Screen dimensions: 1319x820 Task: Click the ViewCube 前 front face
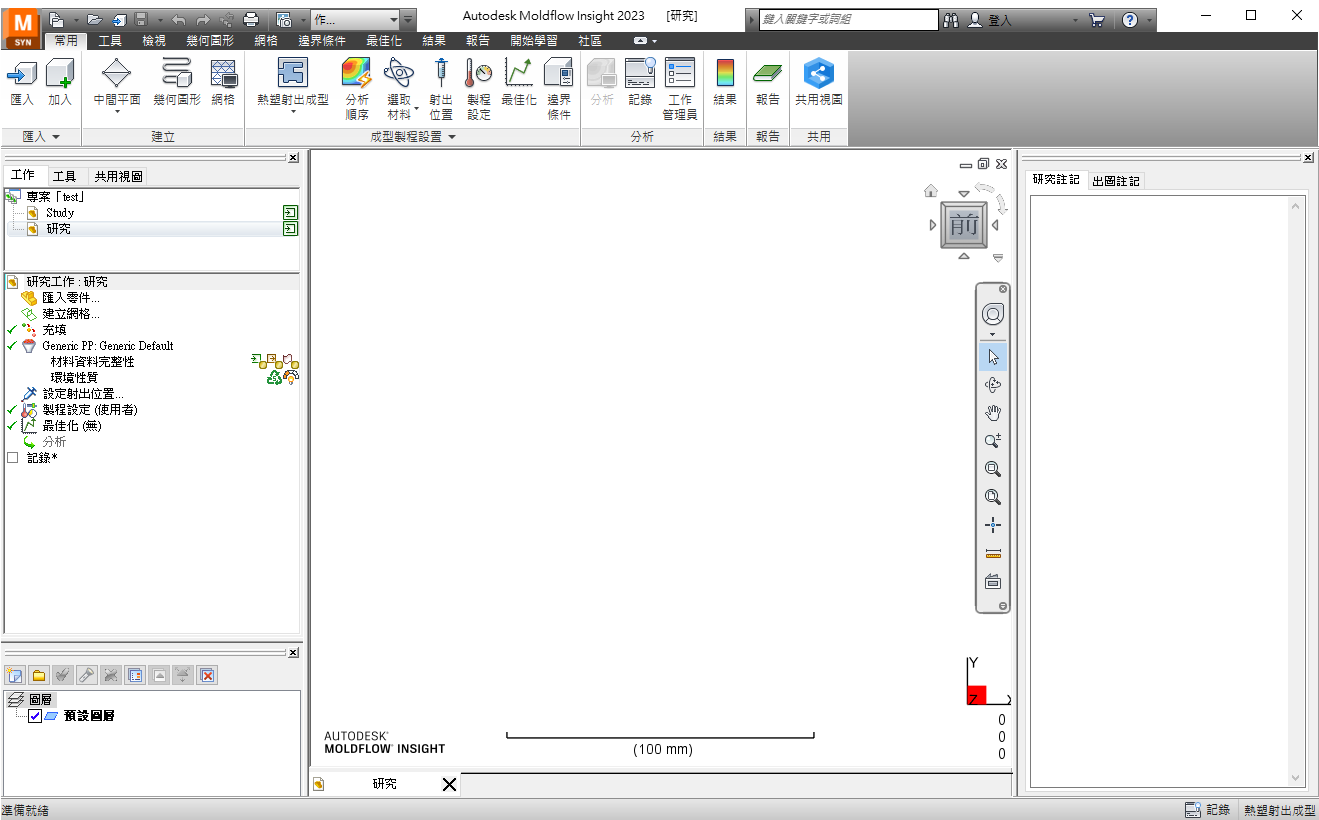click(964, 225)
